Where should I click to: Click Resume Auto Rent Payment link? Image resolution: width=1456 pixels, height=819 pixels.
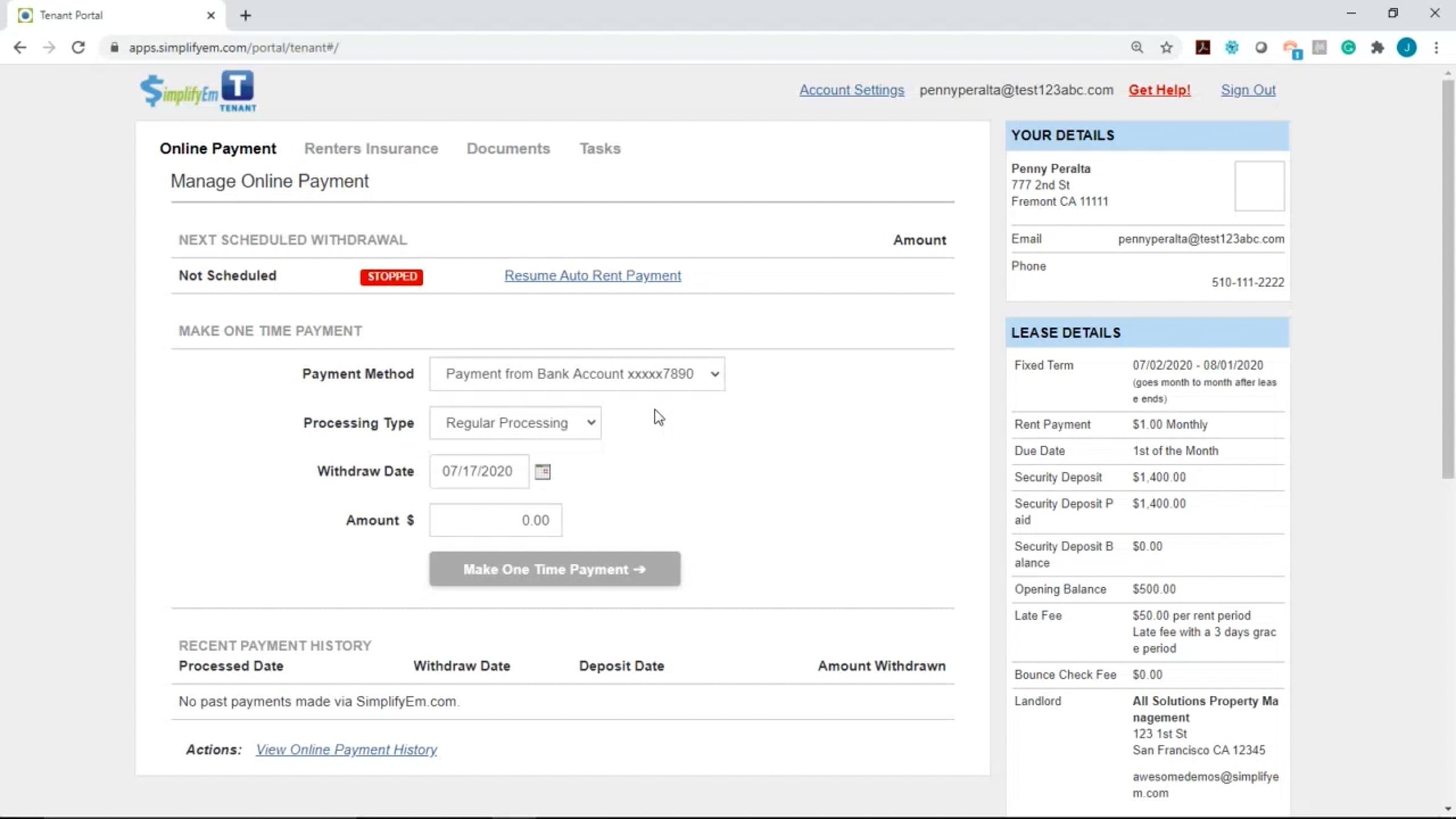[593, 275]
